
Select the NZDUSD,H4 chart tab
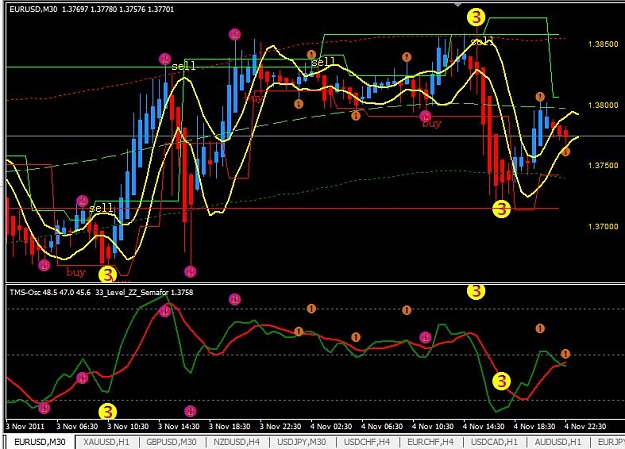[x=237, y=442]
